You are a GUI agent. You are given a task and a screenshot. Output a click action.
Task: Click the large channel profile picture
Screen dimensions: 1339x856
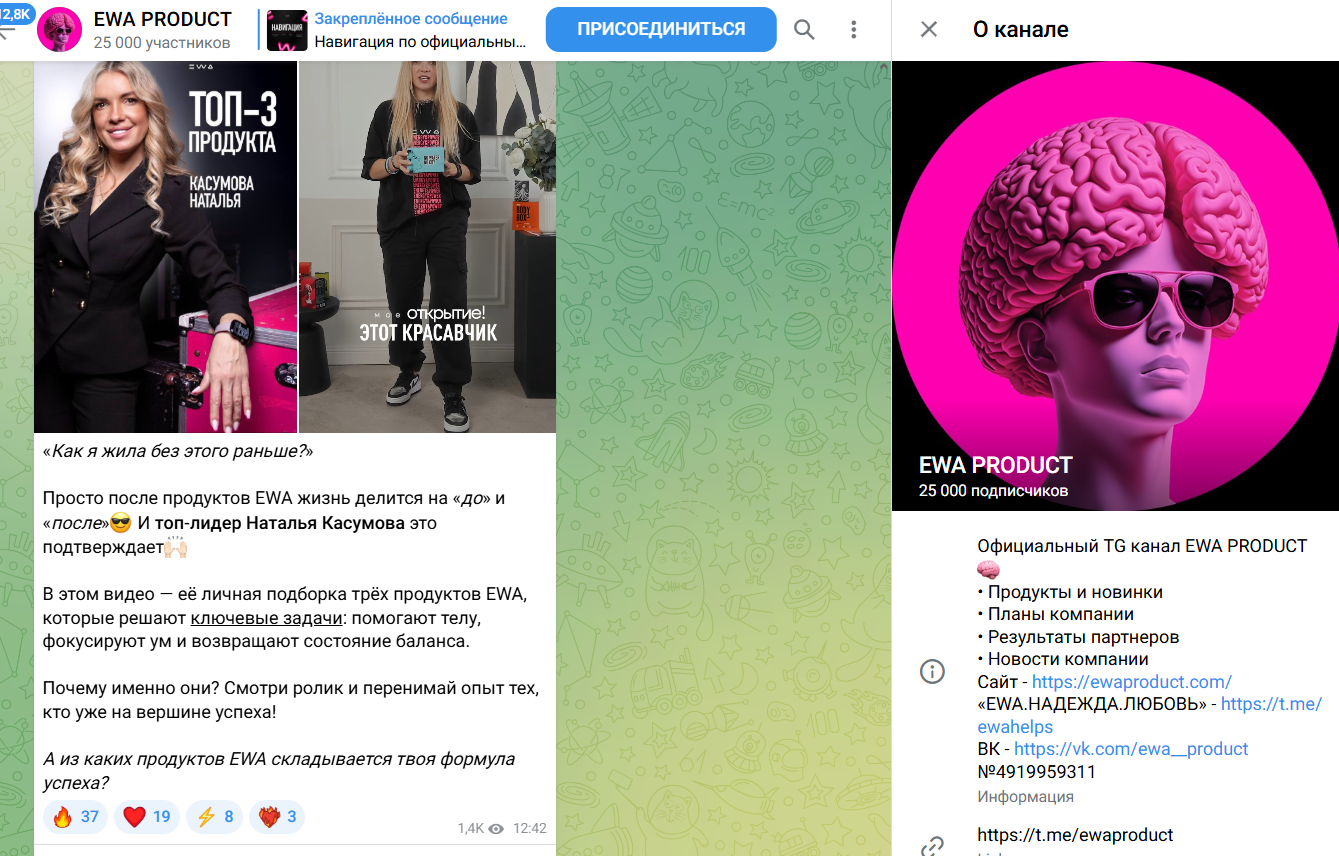1115,286
